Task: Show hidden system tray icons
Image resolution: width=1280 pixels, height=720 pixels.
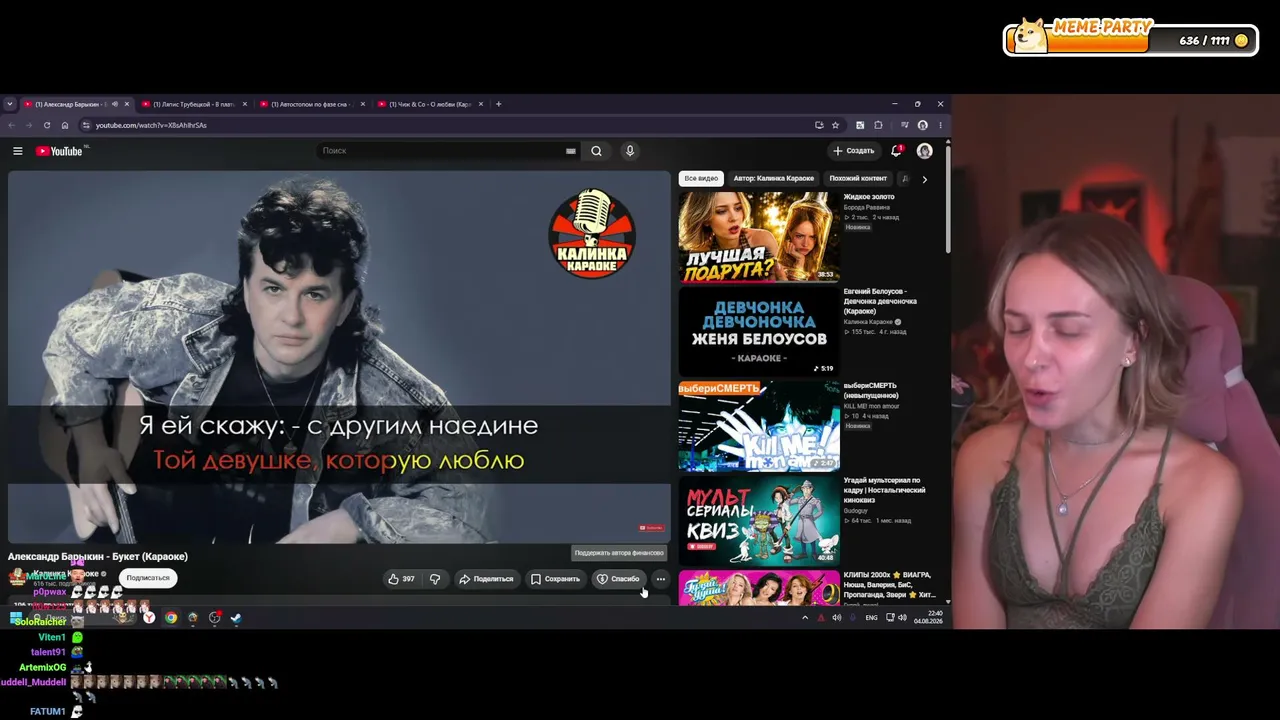Action: coord(805,618)
